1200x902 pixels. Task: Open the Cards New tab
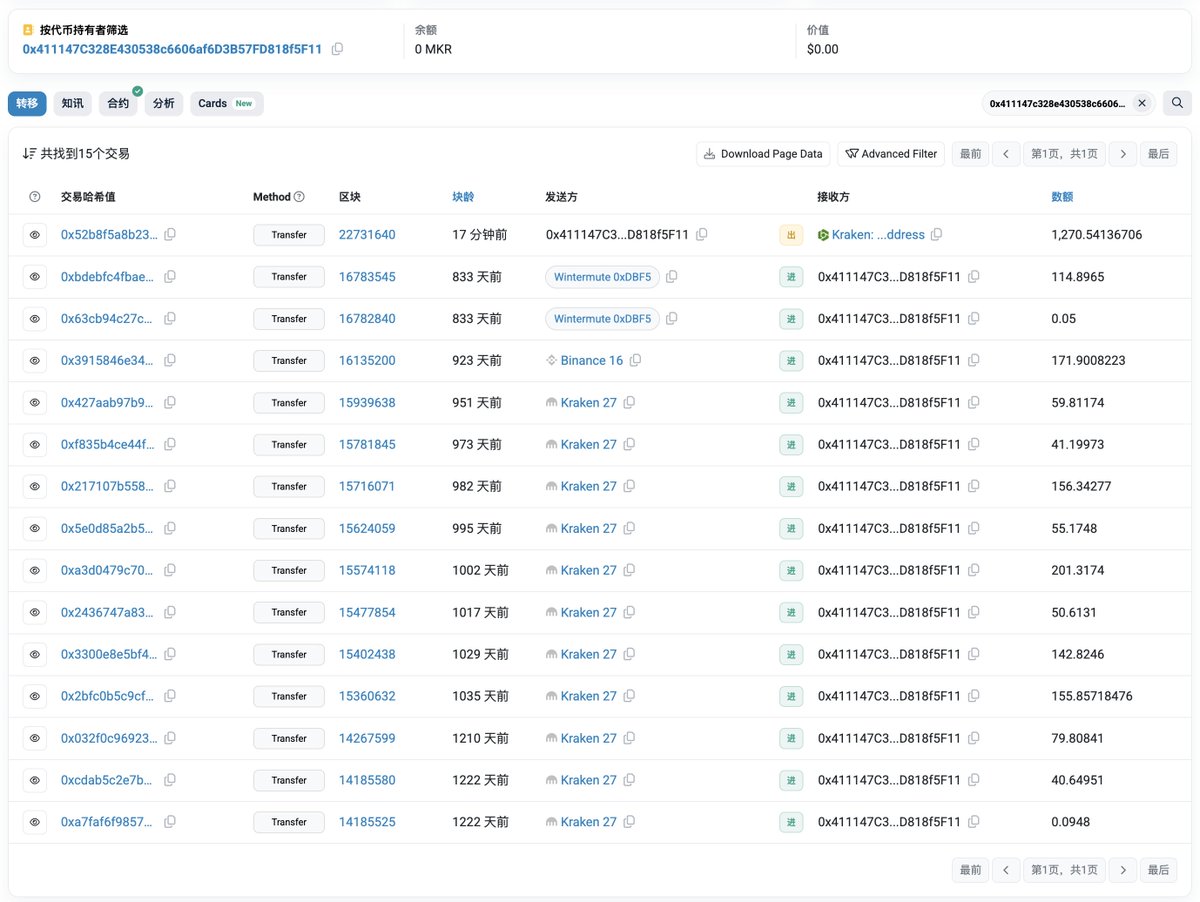pyautogui.click(x=226, y=103)
